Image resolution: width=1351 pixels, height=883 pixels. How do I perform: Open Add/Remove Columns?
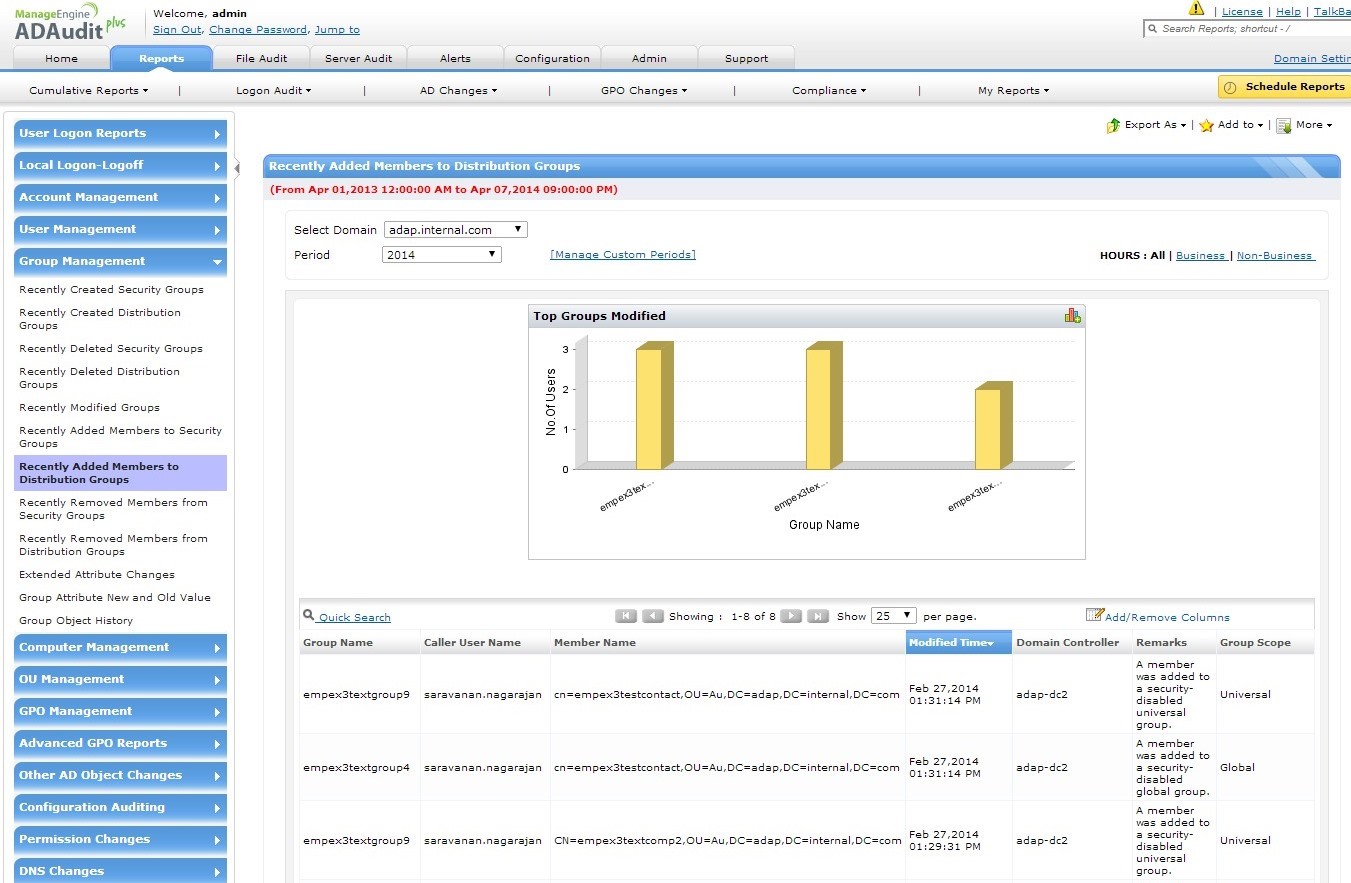coord(1166,617)
